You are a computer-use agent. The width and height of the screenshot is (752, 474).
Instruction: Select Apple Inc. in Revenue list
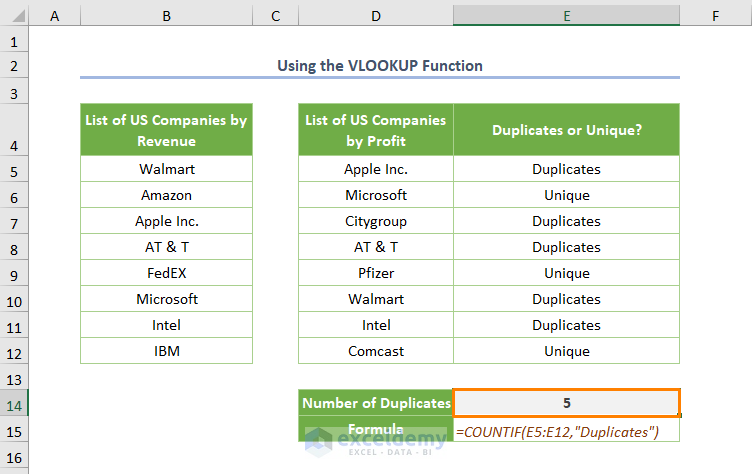pos(166,221)
